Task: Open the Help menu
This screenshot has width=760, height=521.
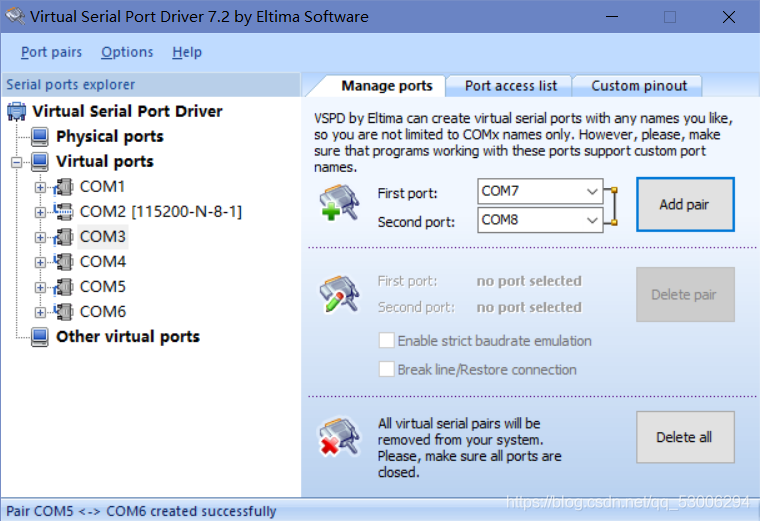Action: tap(187, 52)
